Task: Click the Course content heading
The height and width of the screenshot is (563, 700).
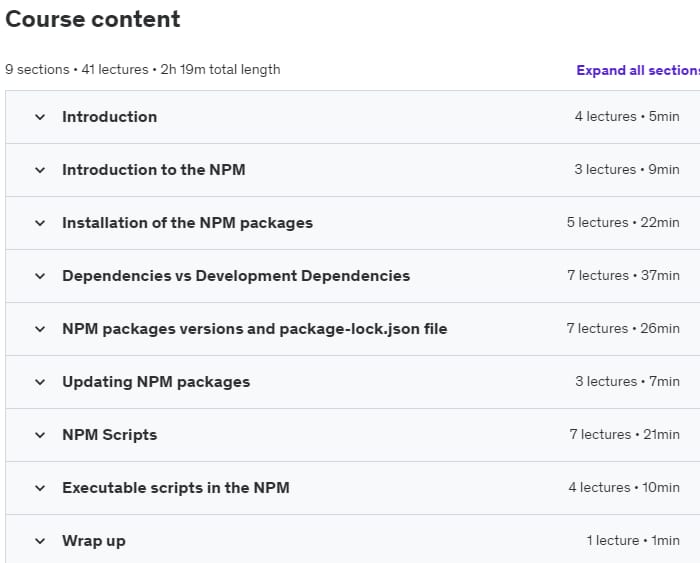Action: 93,19
